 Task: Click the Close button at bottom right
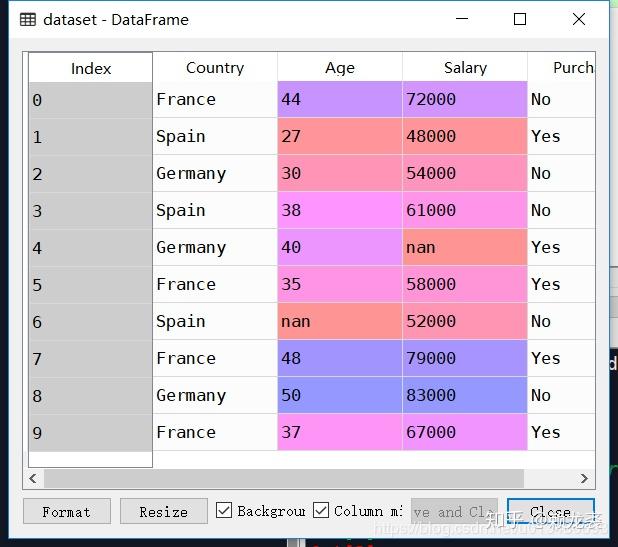551,511
